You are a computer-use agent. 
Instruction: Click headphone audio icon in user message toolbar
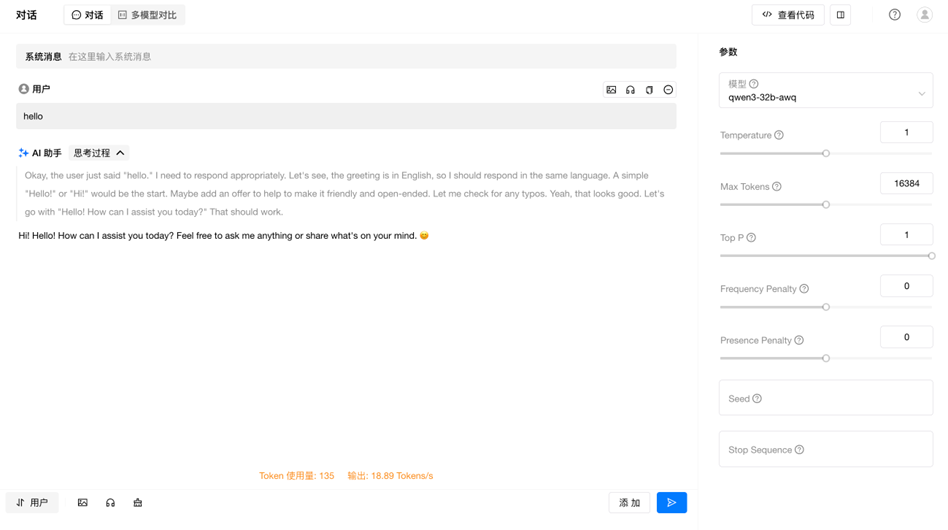point(630,90)
